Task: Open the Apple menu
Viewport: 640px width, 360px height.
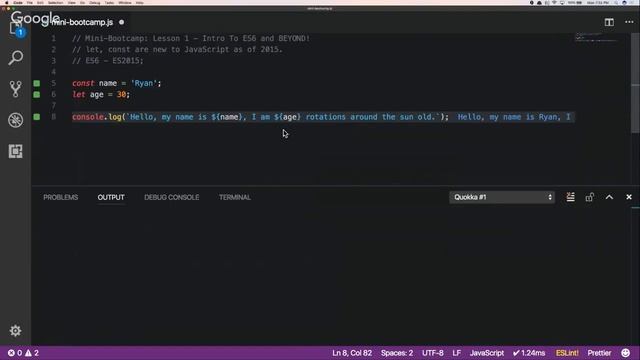Action: [x=6, y=2]
